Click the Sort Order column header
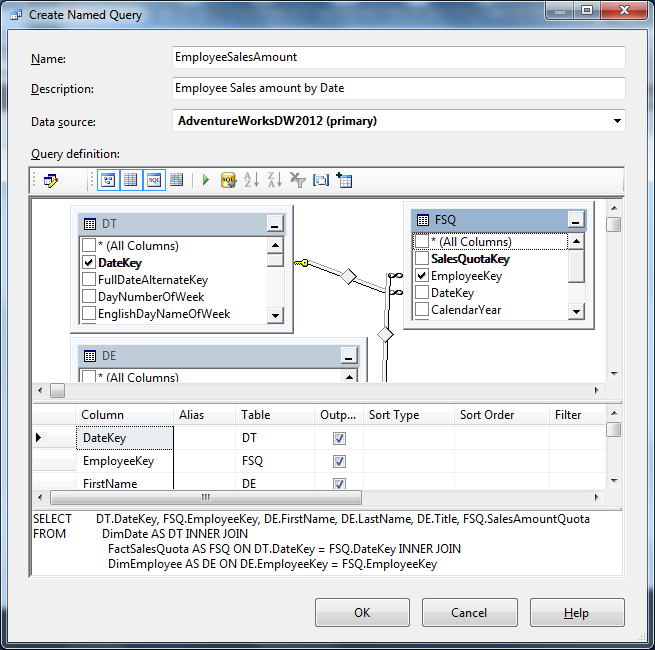 [502, 415]
